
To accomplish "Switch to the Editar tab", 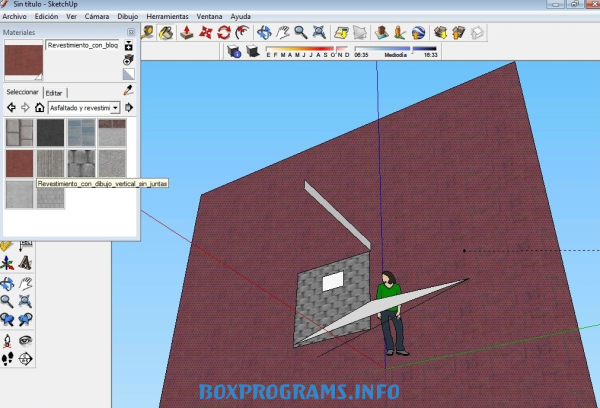I will pyautogui.click(x=54, y=93).
